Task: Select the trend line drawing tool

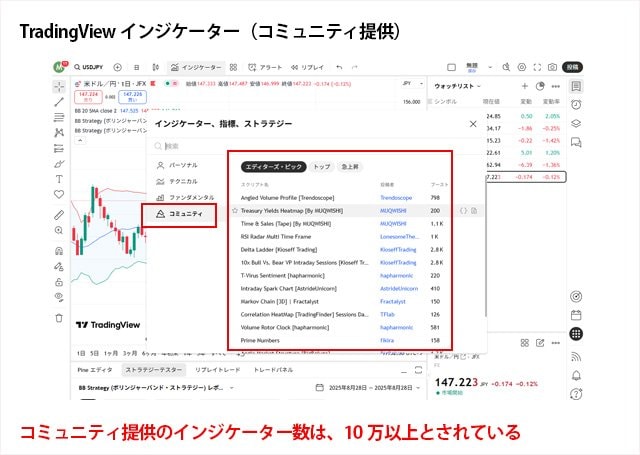Action: pos(59,102)
